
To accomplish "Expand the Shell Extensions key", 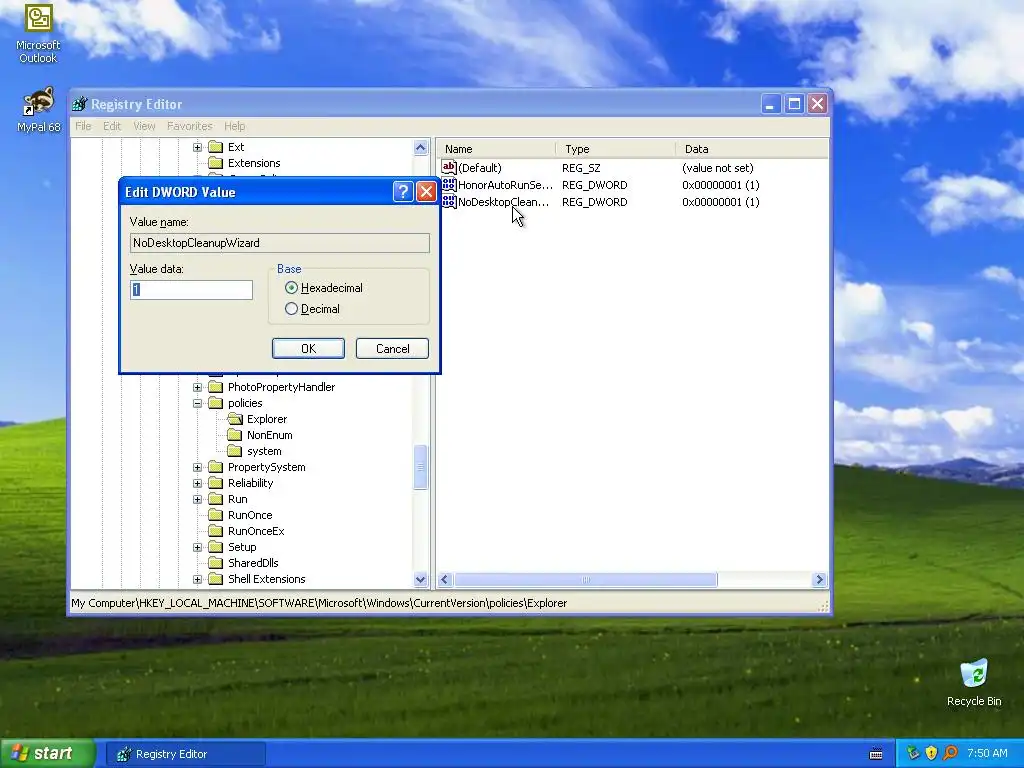I will tap(197, 579).
